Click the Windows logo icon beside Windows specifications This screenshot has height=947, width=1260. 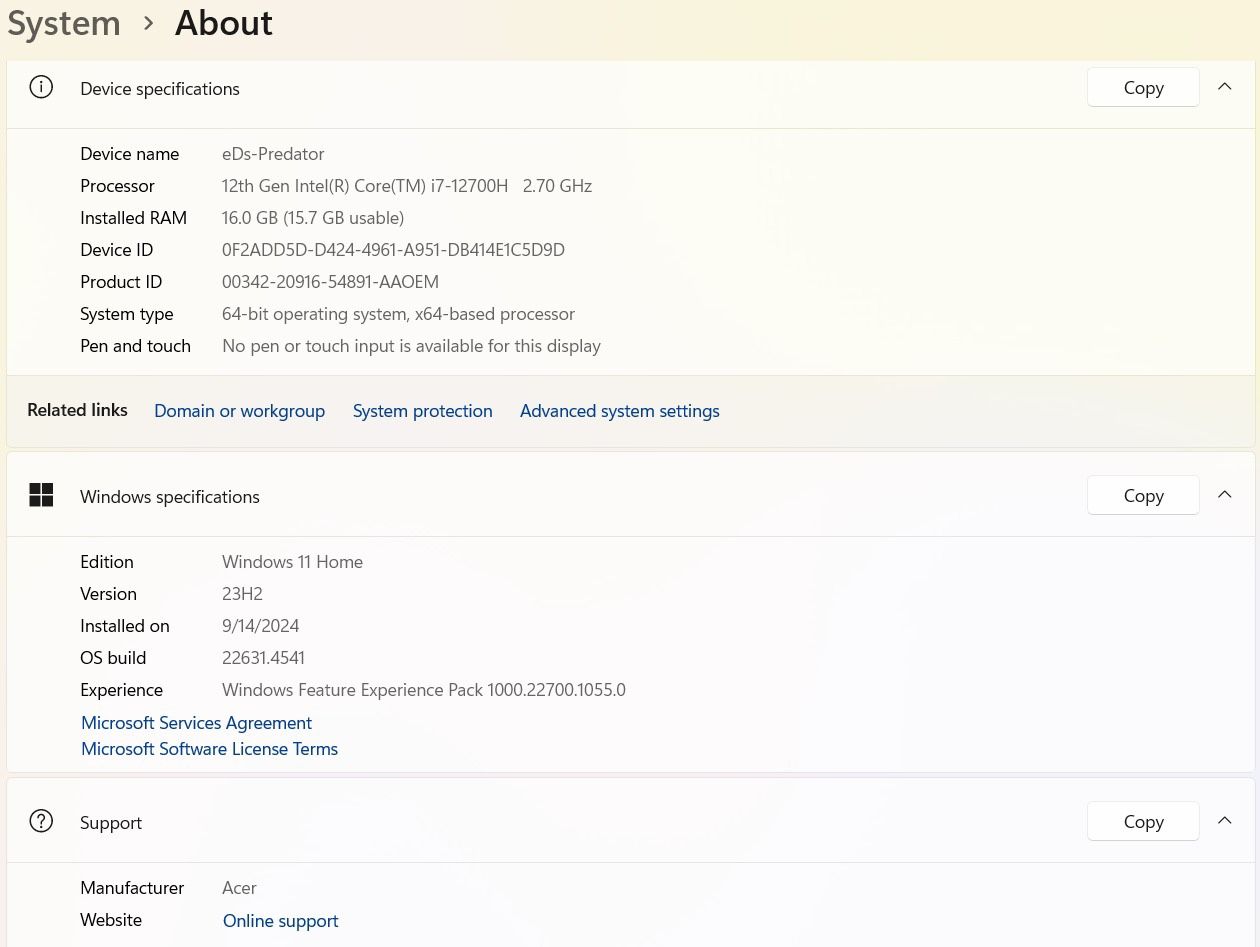(41, 495)
